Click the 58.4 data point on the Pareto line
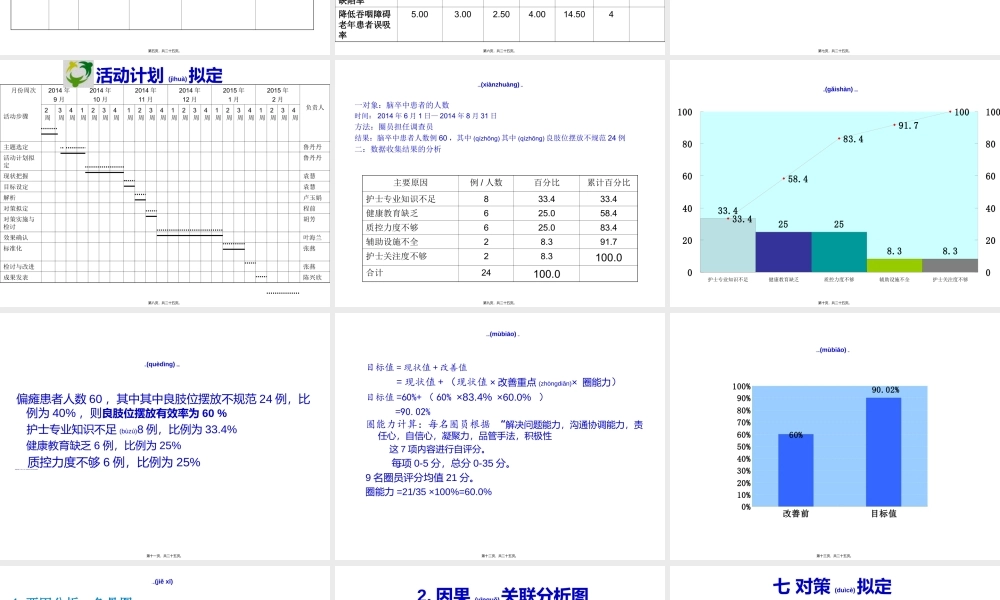The height and width of the screenshot is (600, 1000). (784, 179)
